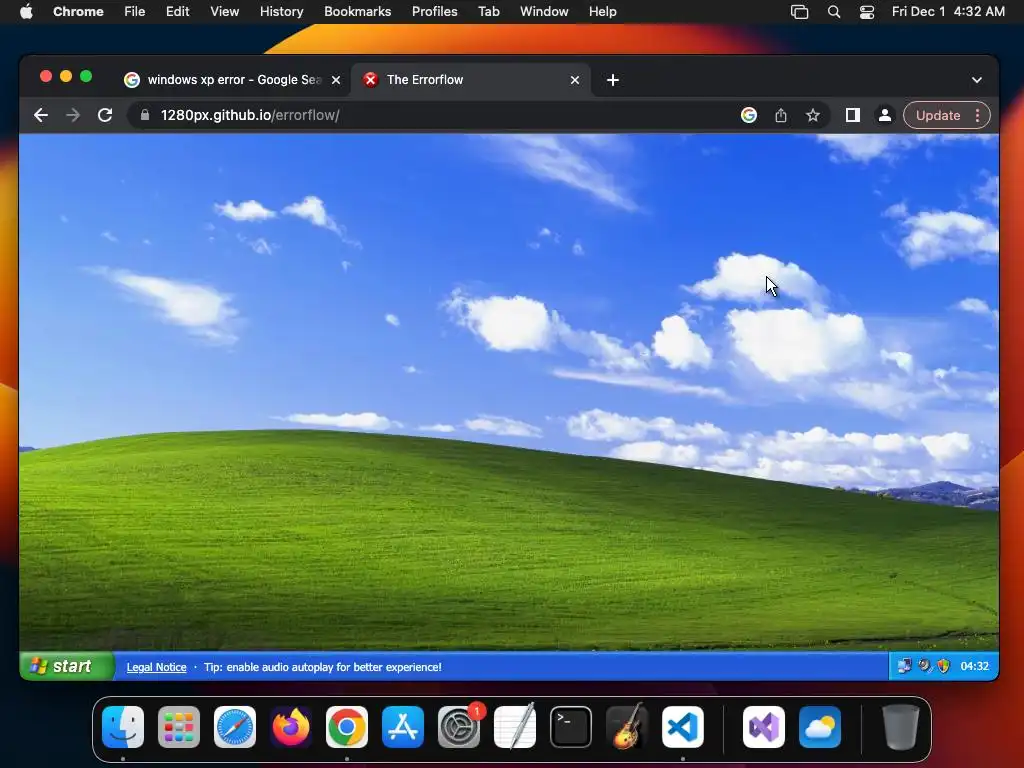The height and width of the screenshot is (768, 1024).
Task: Close the windows xp error tab
Action: point(336,80)
